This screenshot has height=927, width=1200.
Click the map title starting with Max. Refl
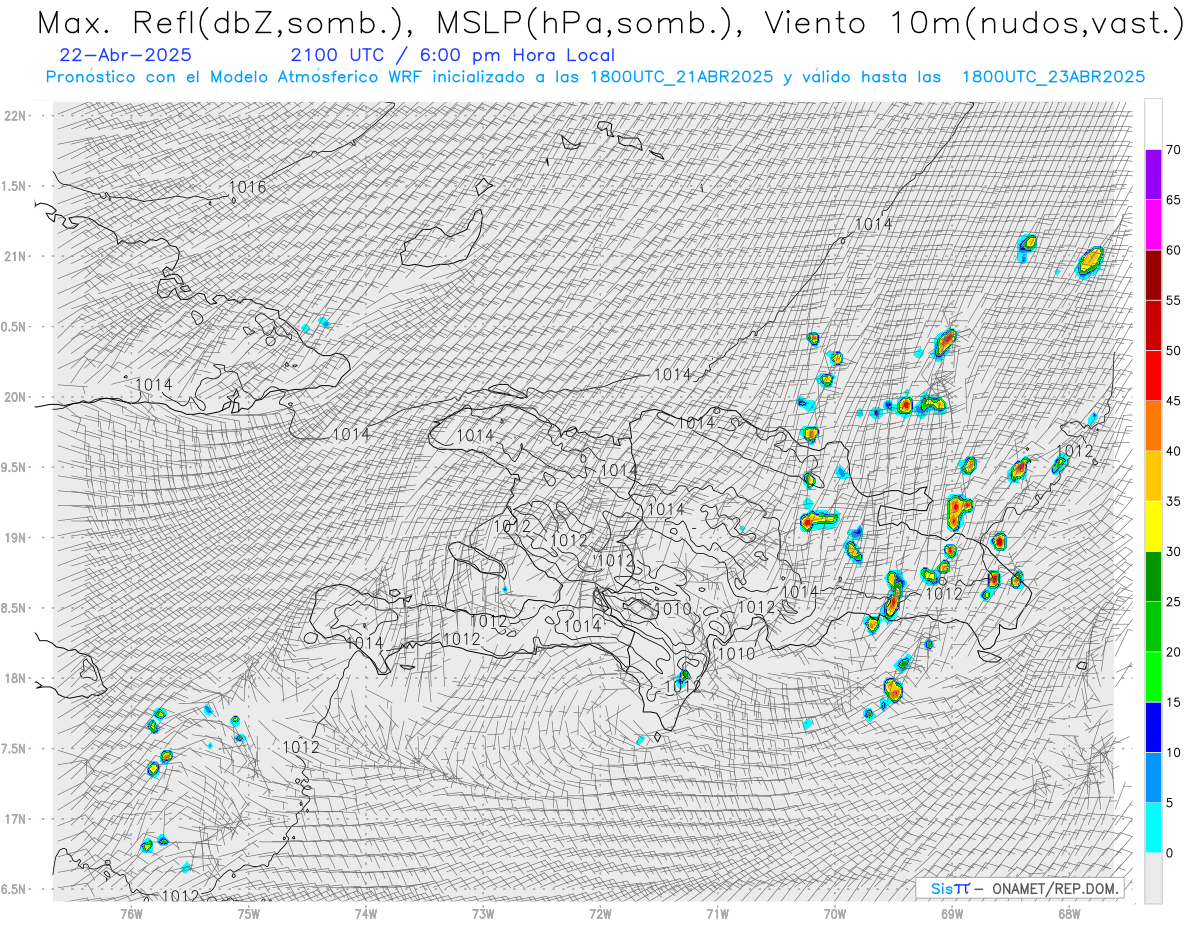click(611, 22)
